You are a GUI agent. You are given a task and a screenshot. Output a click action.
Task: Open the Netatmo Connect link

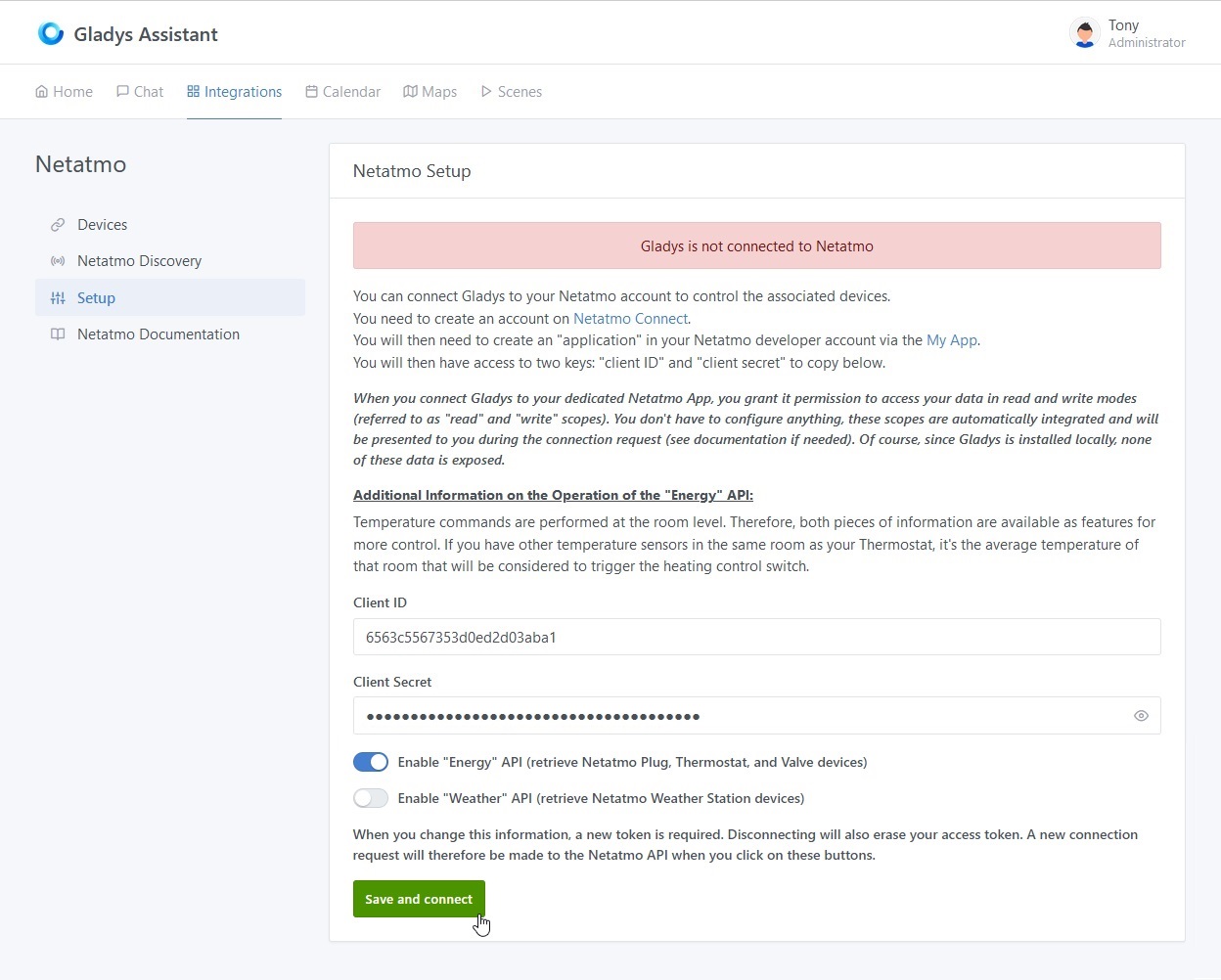tap(630, 319)
